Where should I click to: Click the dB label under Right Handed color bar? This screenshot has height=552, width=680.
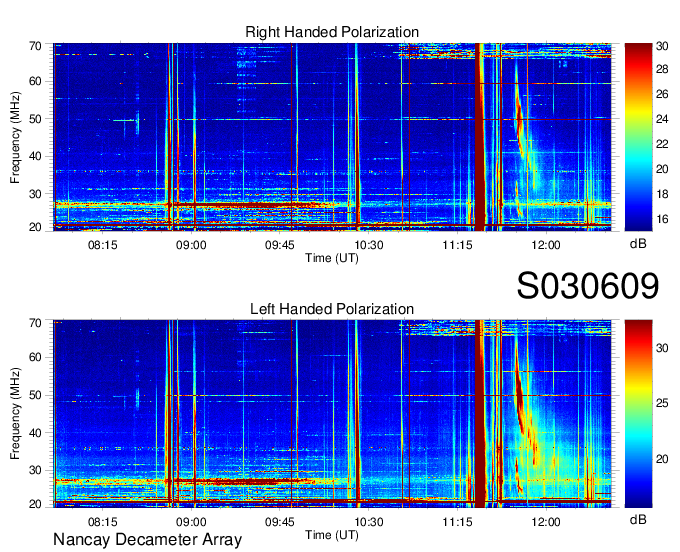tap(638, 244)
